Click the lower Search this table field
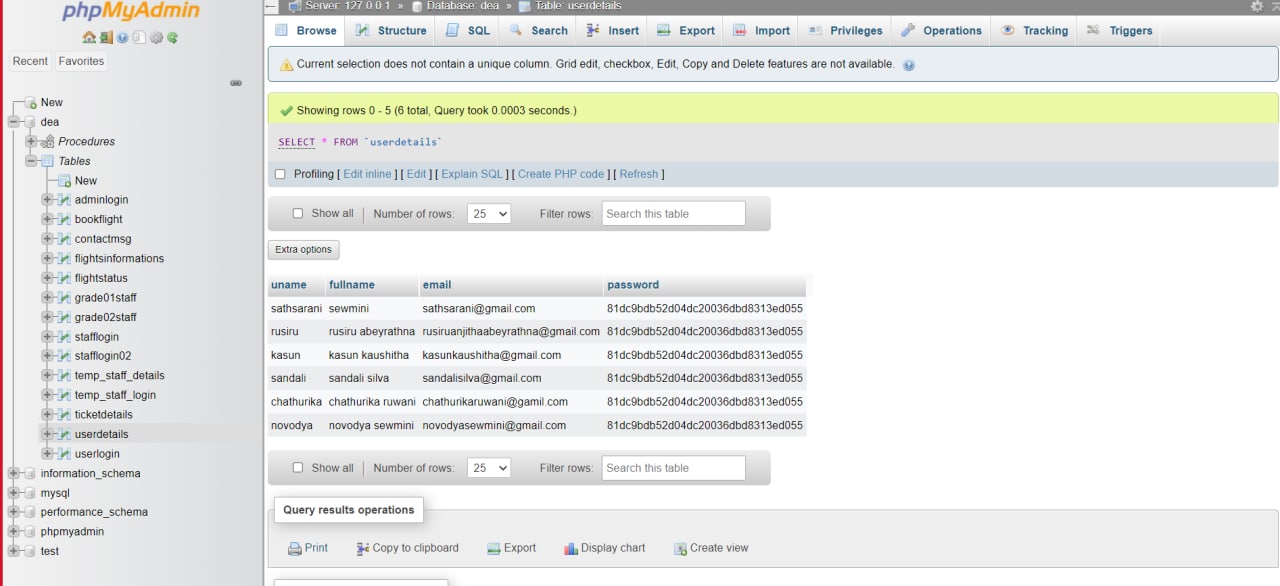 pyautogui.click(x=673, y=467)
